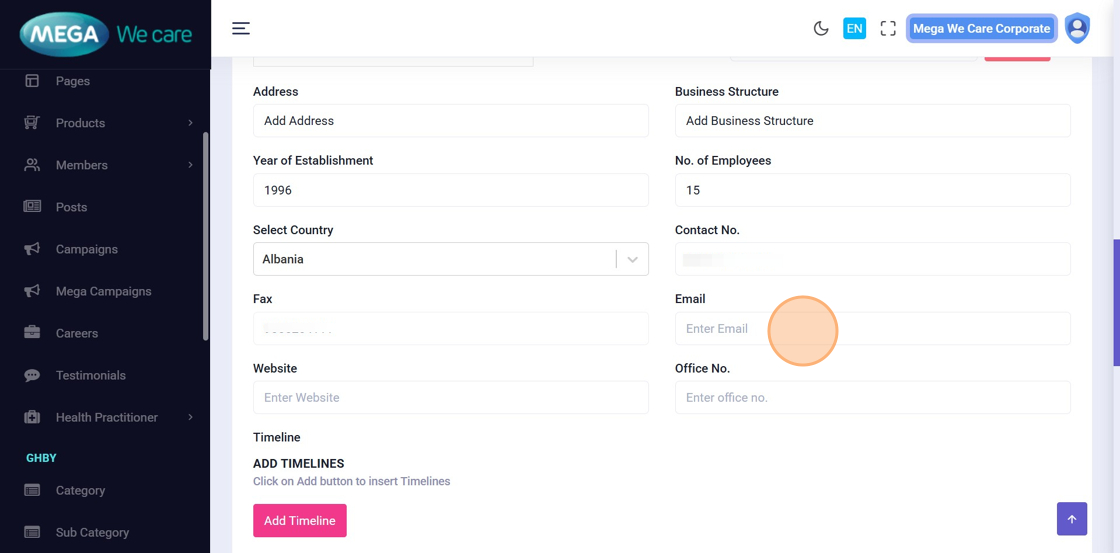Expand the Members submenu chevron

[x=190, y=165]
